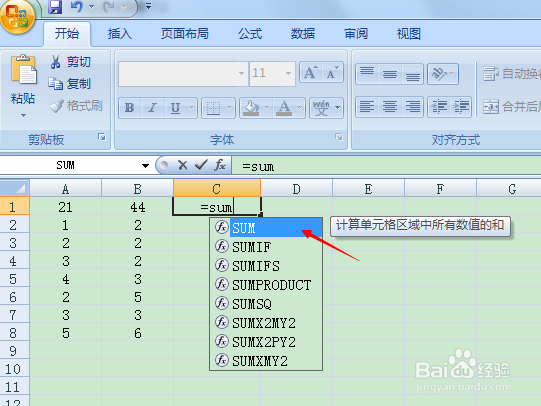Image resolution: width=541 pixels, height=406 pixels.
Task: Select all cells corner button
Action: pyautogui.click(x=14, y=188)
